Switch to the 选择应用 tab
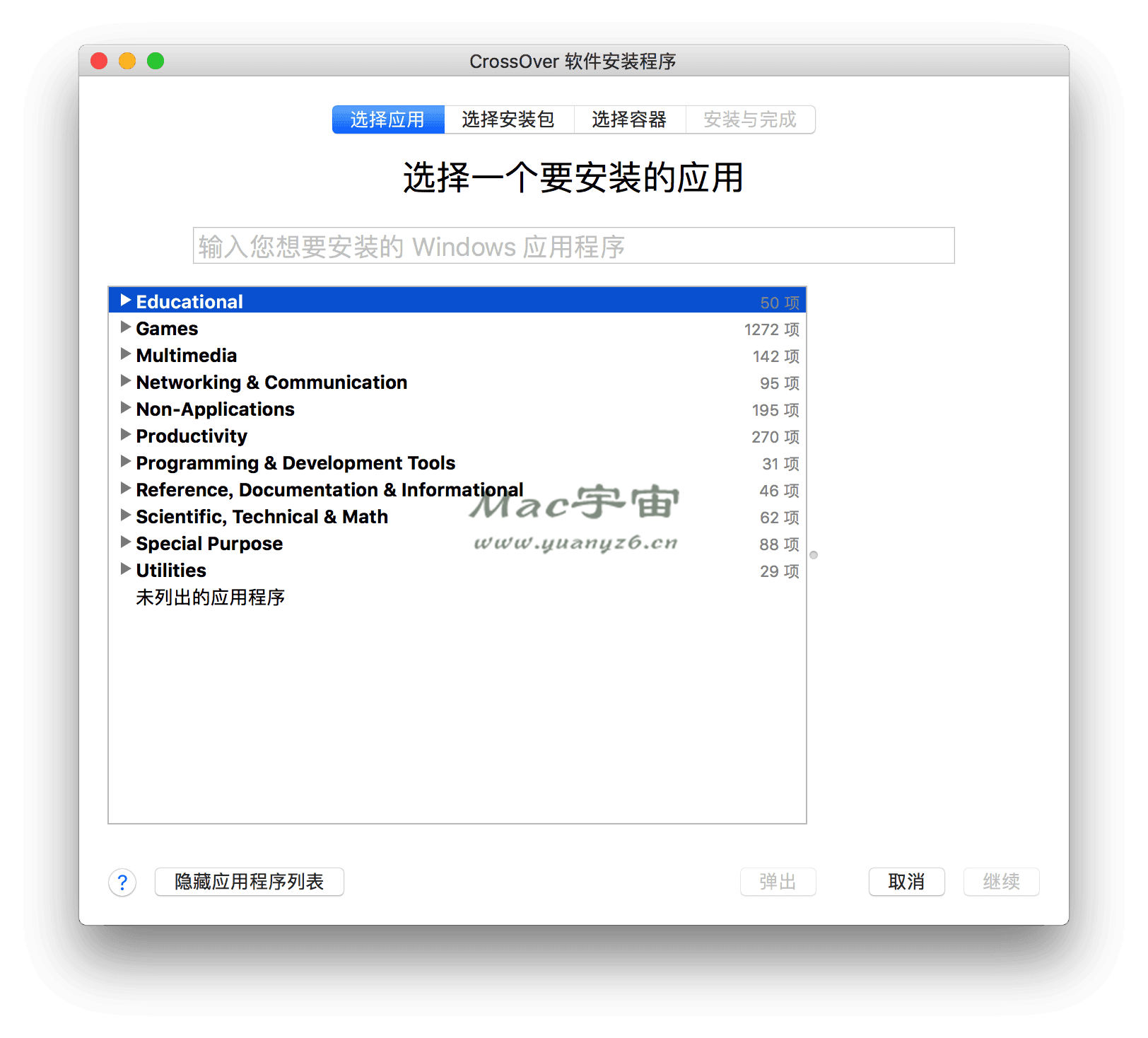Viewport: 1148px width, 1038px height. pyautogui.click(x=388, y=119)
